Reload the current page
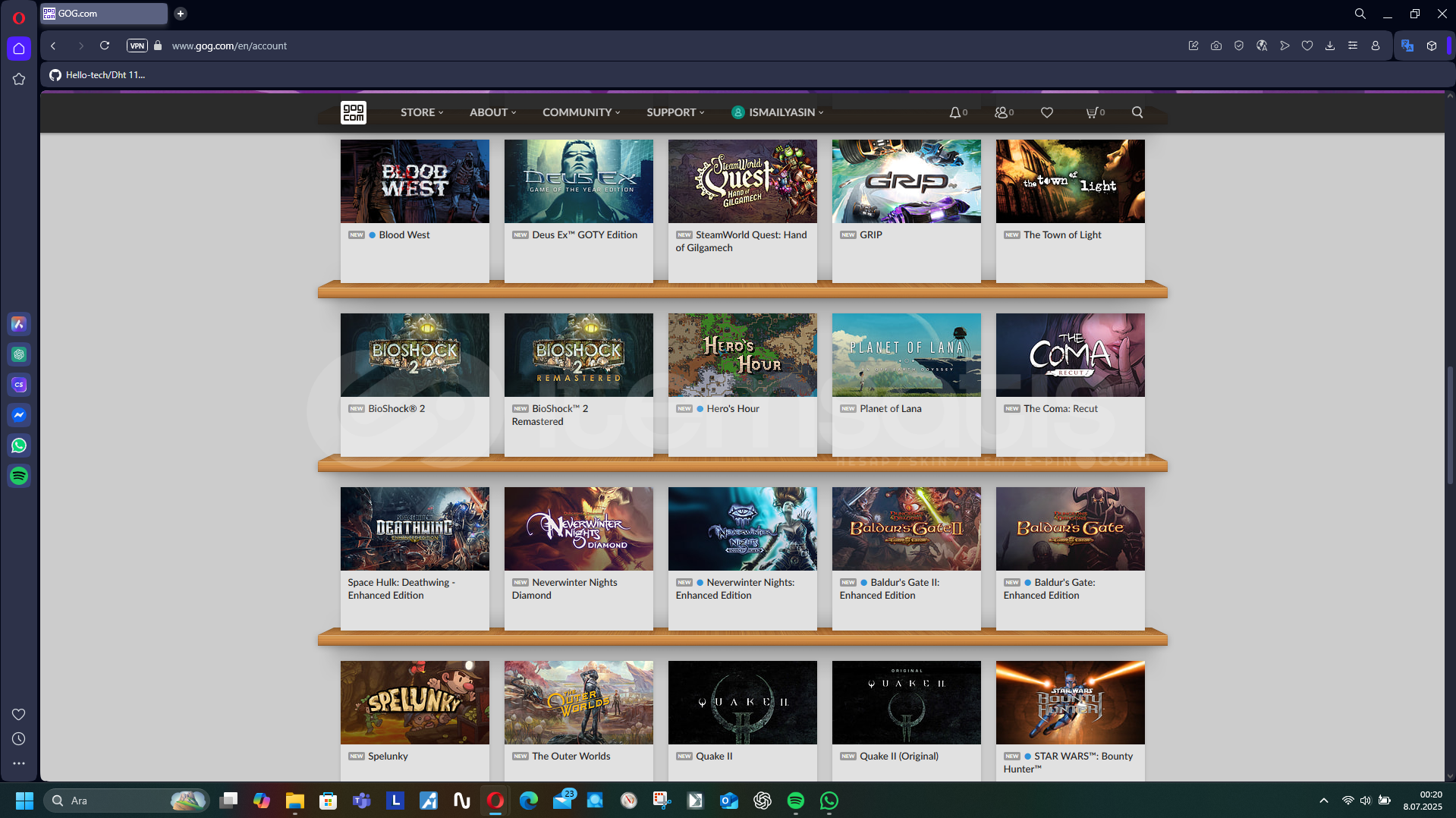This screenshot has width=1456, height=818. click(x=105, y=46)
